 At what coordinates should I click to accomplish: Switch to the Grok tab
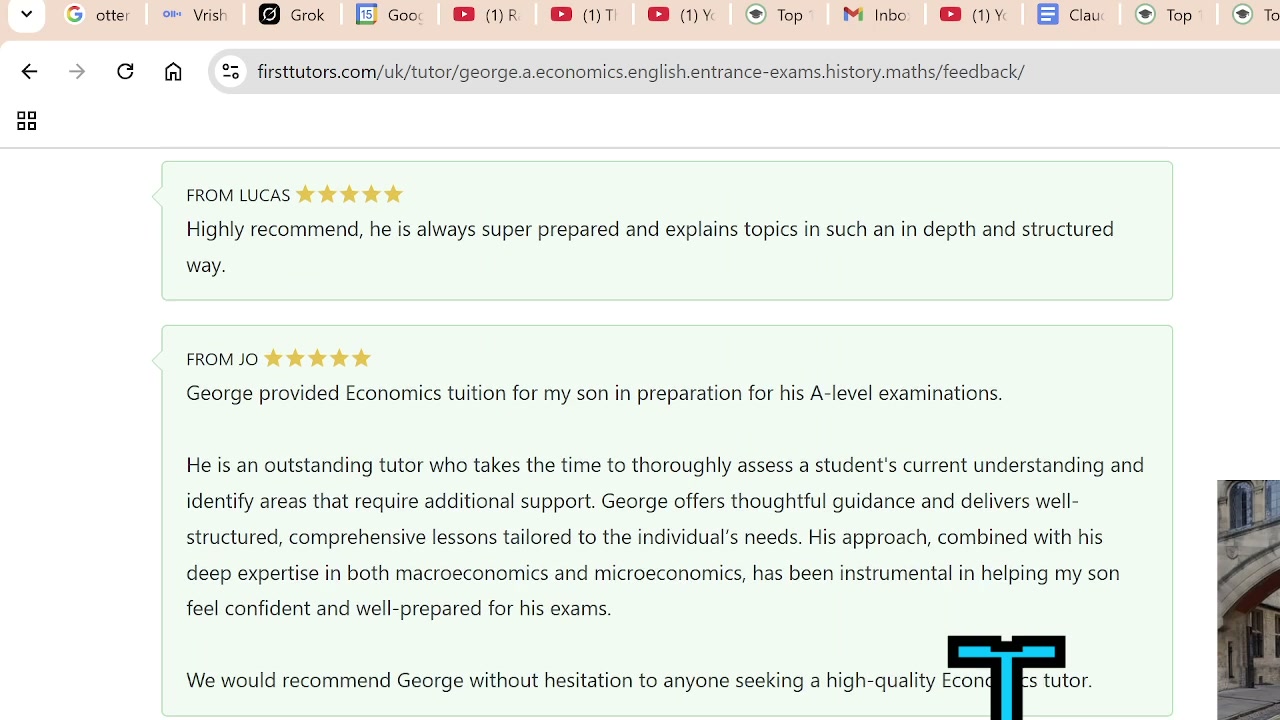point(292,15)
